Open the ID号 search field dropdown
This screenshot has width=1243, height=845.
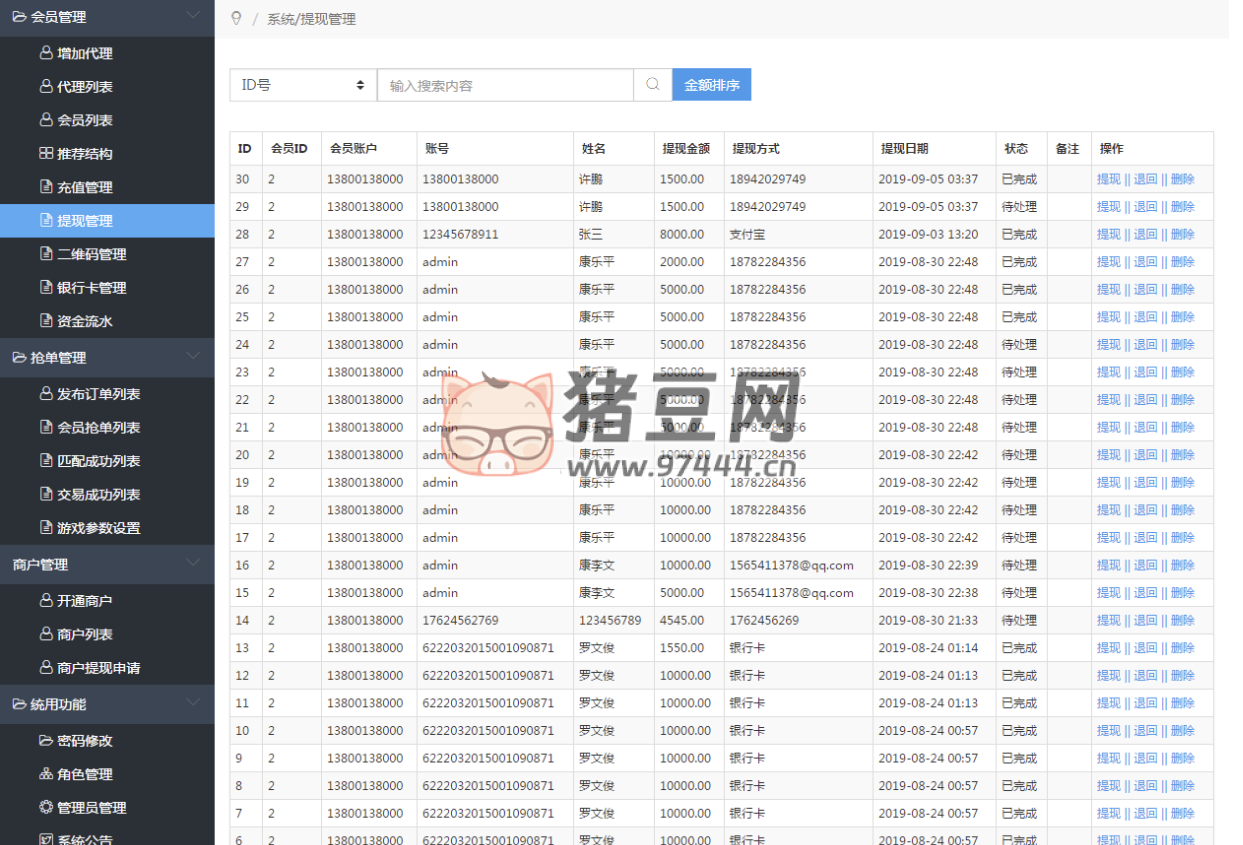(x=303, y=85)
